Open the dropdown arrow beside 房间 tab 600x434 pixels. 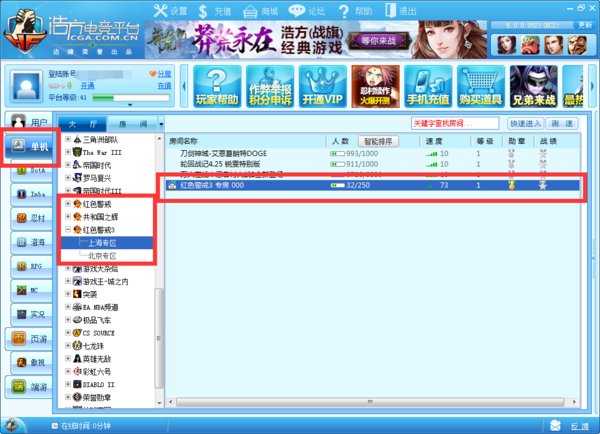pyautogui.click(x=161, y=124)
